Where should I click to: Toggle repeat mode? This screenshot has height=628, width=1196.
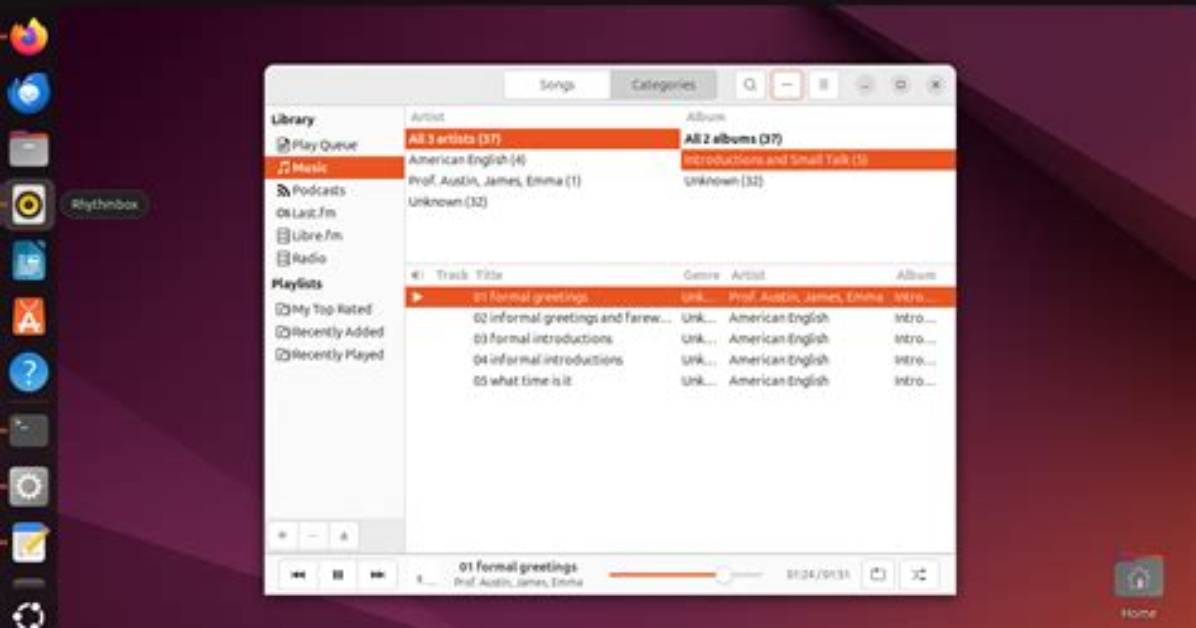click(878, 575)
